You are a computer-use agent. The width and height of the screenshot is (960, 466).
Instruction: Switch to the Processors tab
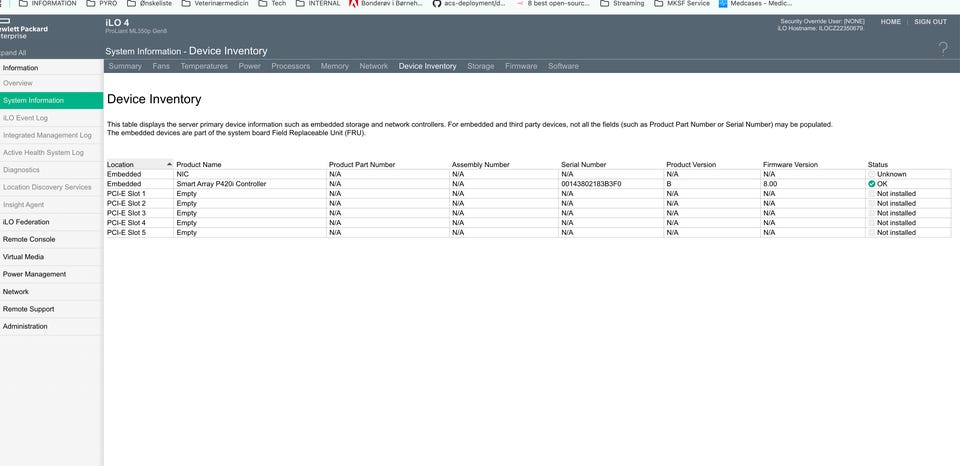[x=290, y=66]
